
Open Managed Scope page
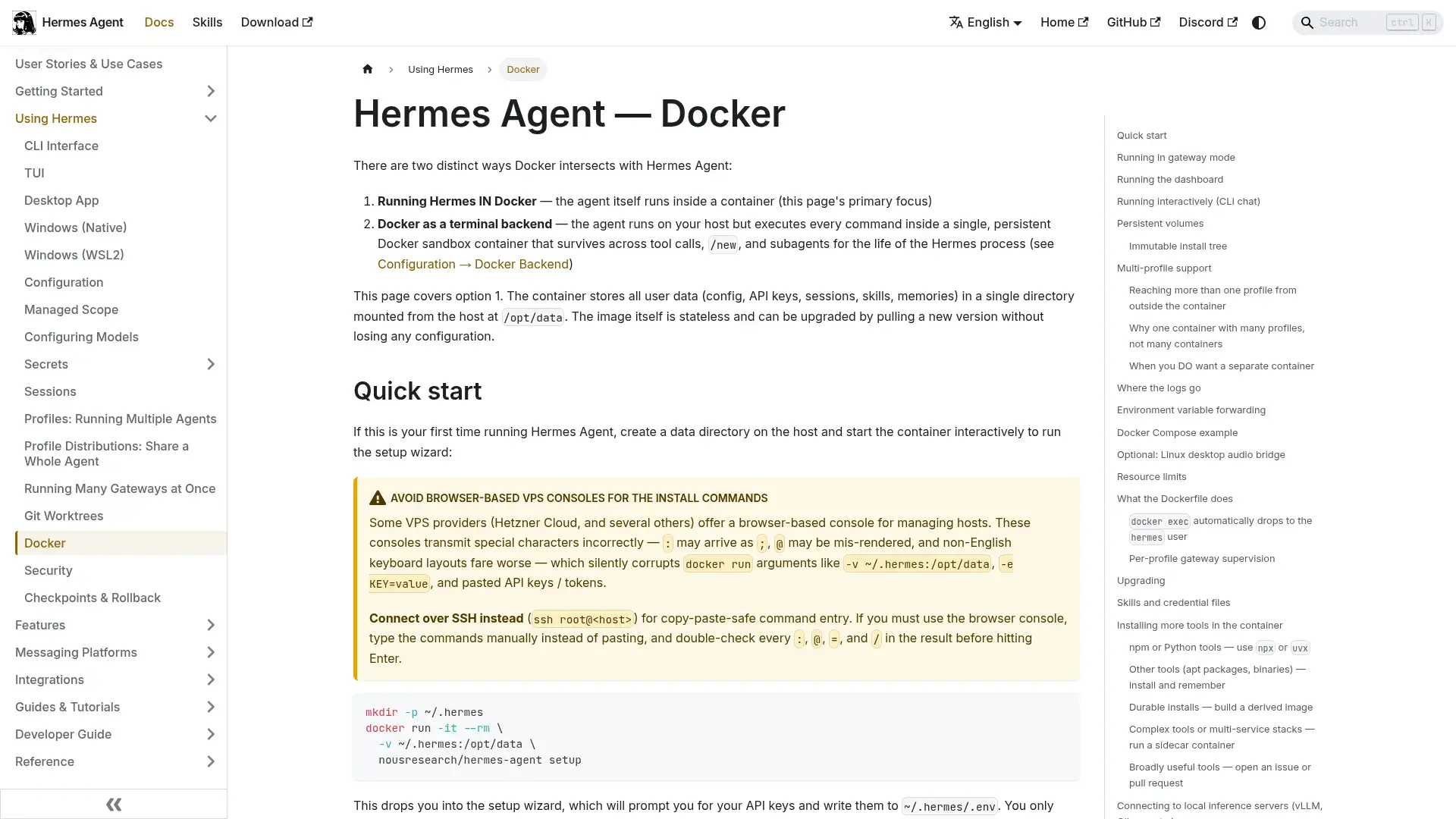click(x=71, y=309)
